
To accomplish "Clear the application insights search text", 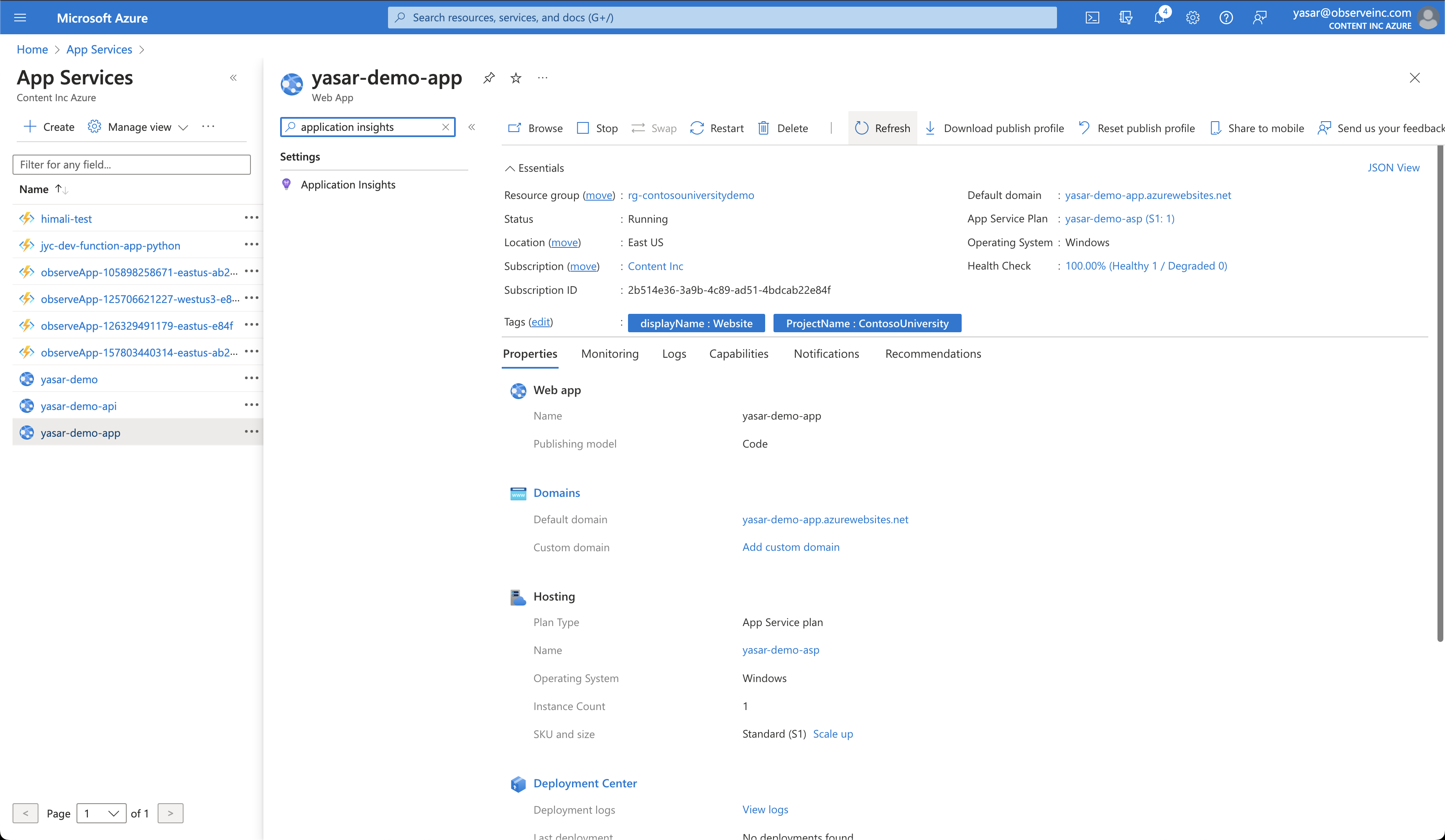I will coord(445,127).
